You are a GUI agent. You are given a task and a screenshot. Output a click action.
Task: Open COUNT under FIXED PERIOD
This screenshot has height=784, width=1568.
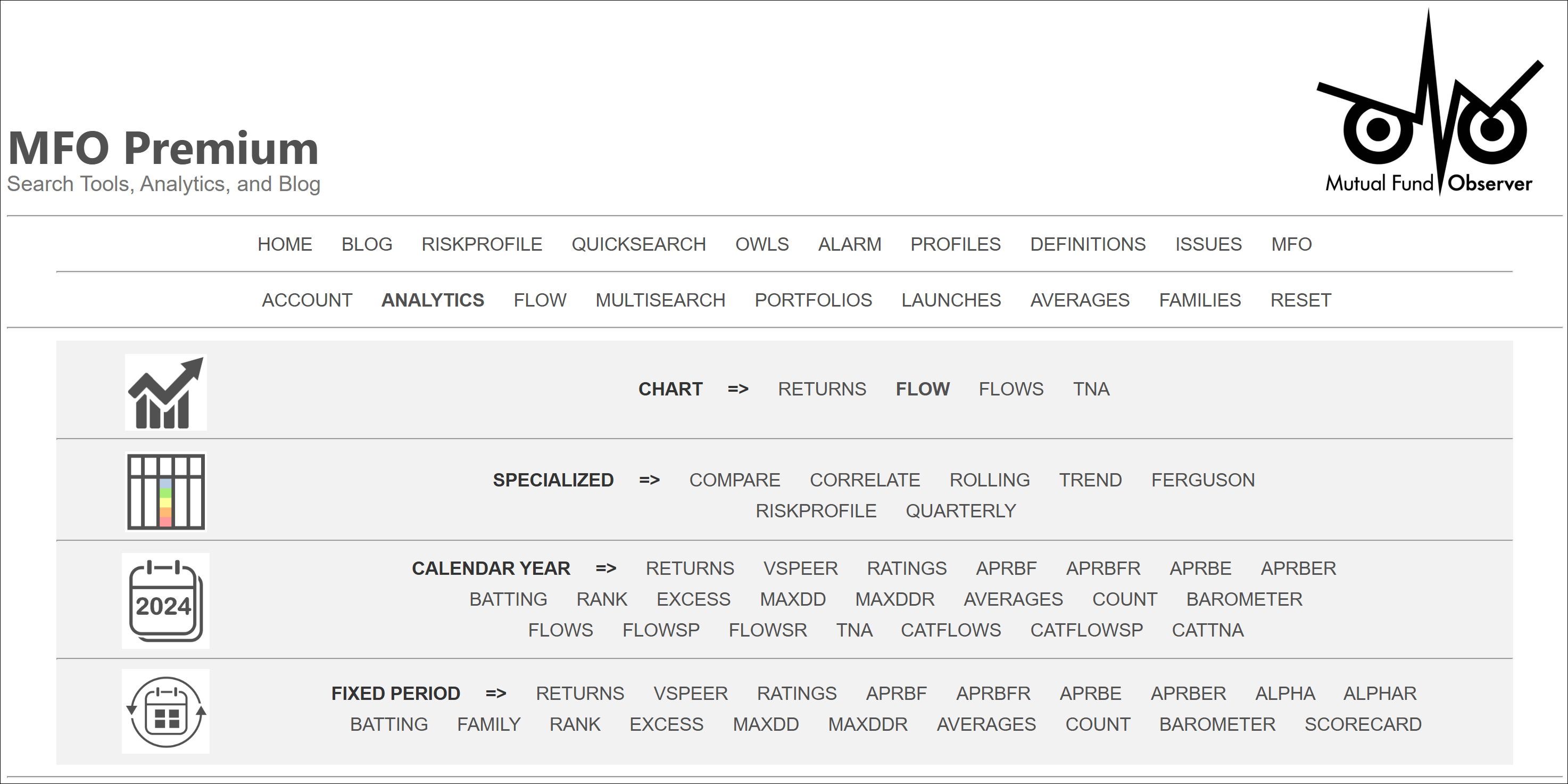(x=1098, y=724)
